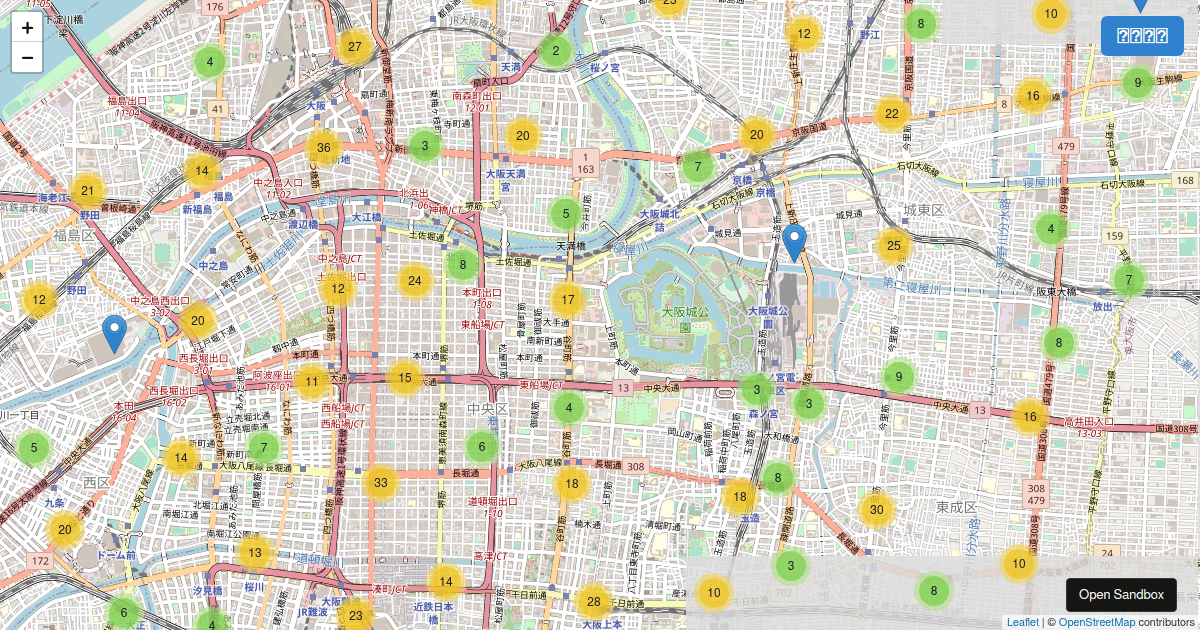Open the yellow cluster labeled 33

(x=380, y=484)
